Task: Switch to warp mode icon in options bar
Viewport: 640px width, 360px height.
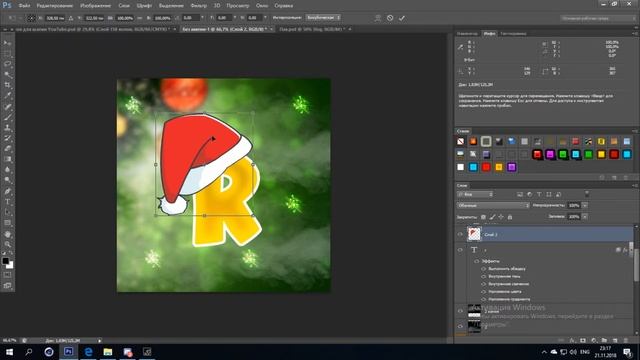Action: (378, 18)
